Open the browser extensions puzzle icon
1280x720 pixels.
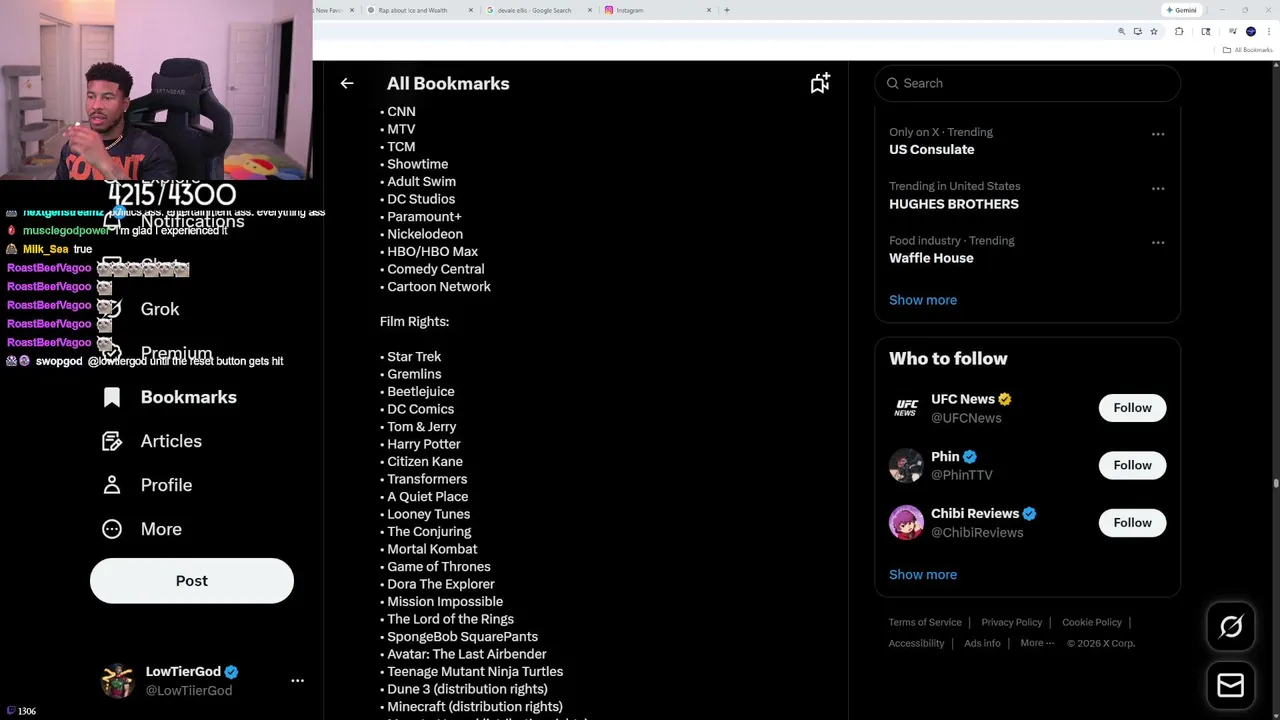coord(1179,32)
